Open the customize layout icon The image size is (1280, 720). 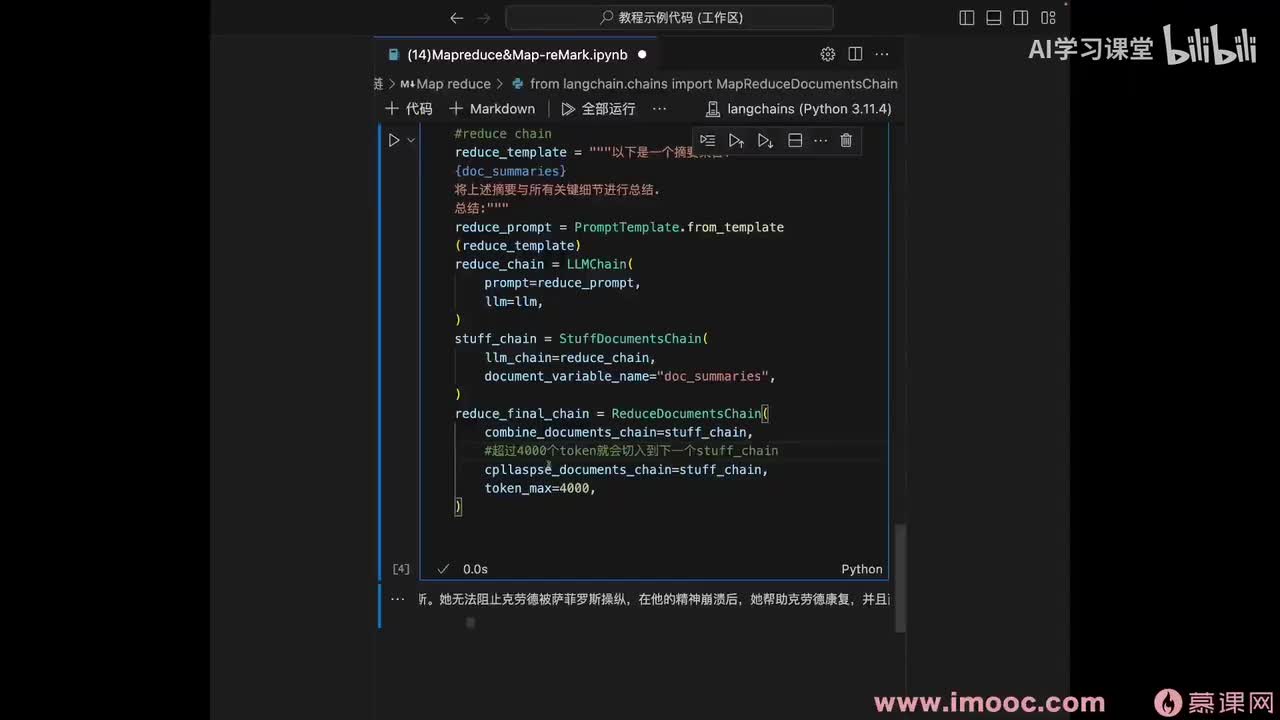pos(1048,18)
